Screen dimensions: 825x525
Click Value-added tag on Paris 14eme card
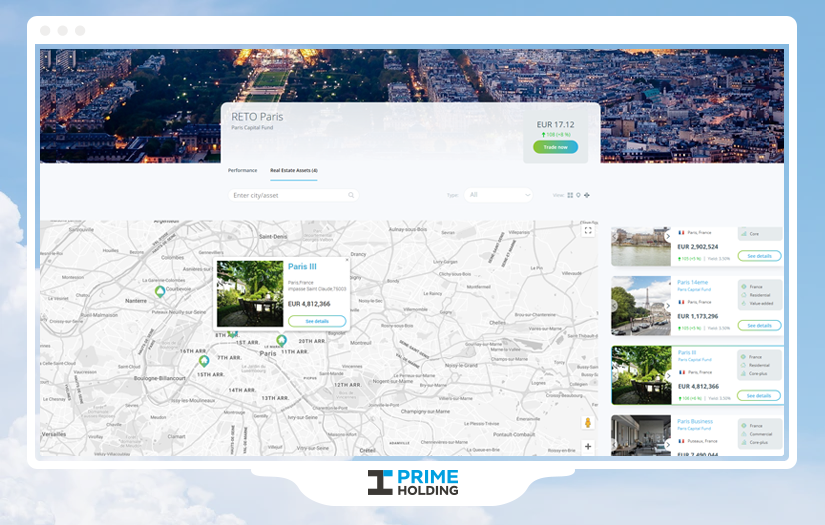tap(761, 304)
